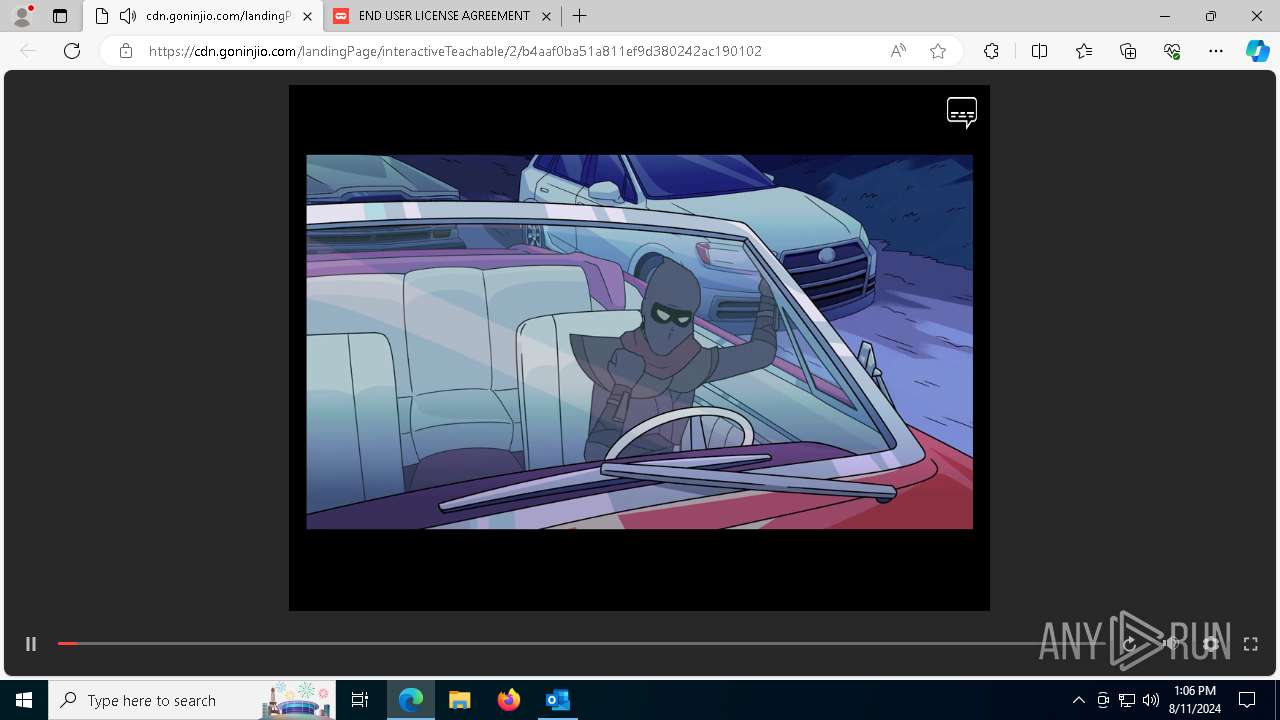Open Windows Start menu
Image resolution: width=1280 pixels, height=720 pixels.
pos(24,700)
